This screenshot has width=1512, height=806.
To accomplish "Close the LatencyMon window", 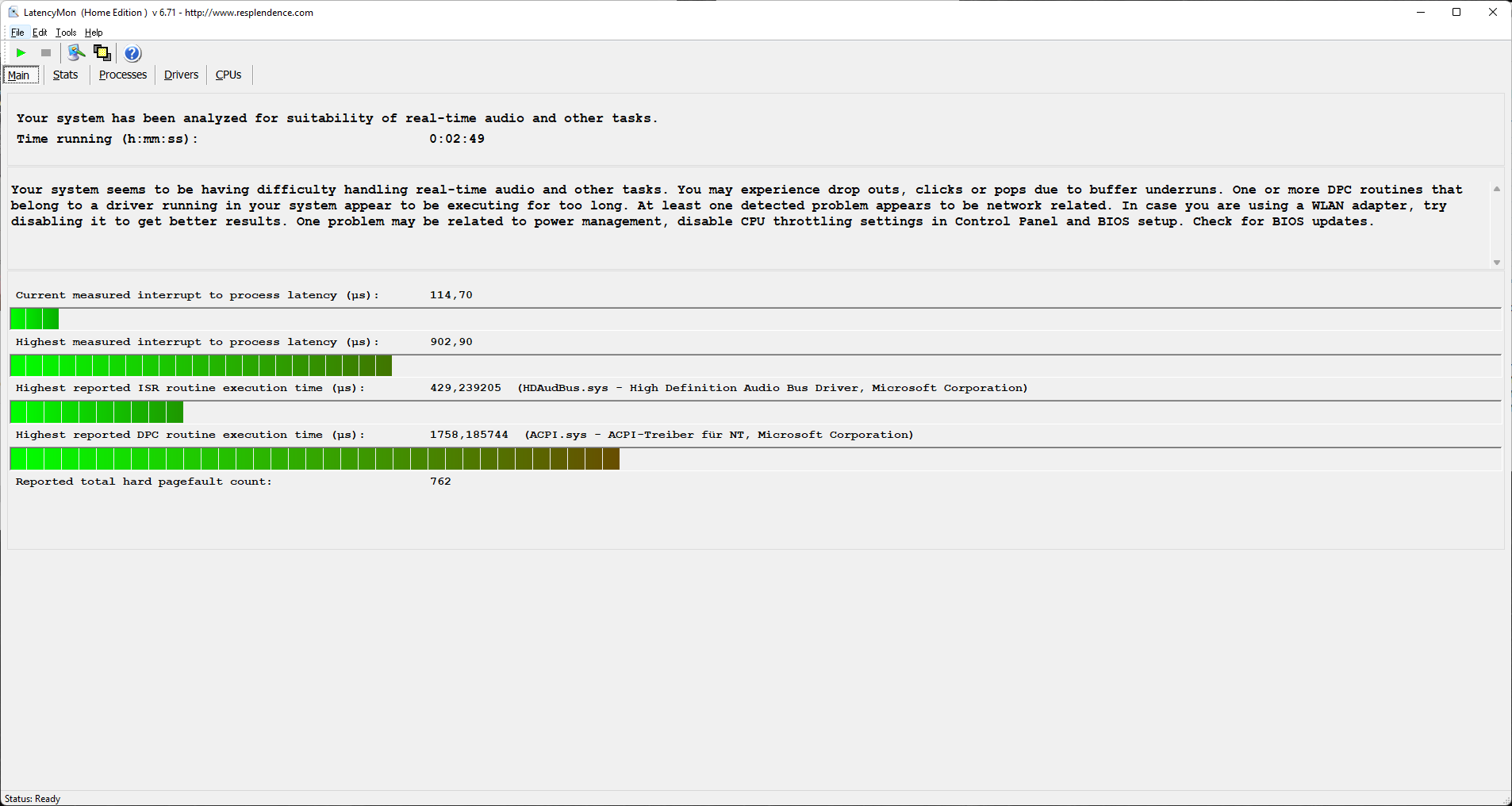I will pyautogui.click(x=1493, y=12).
